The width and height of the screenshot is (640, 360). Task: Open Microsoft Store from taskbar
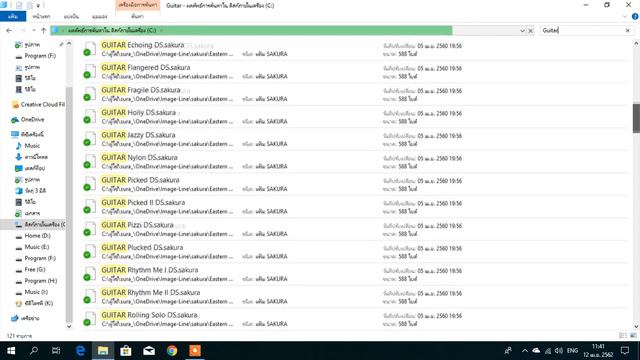coord(126,351)
